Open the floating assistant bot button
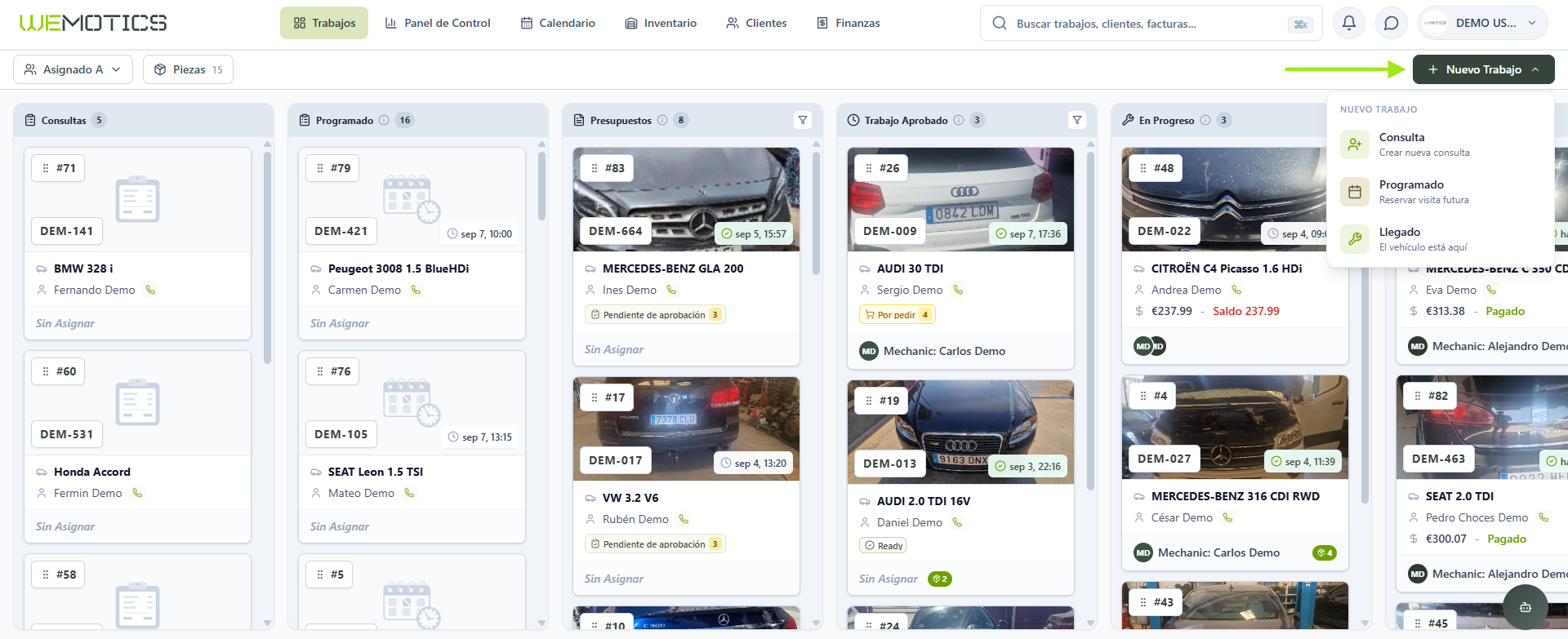The width and height of the screenshot is (1568, 639). click(x=1525, y=607)
